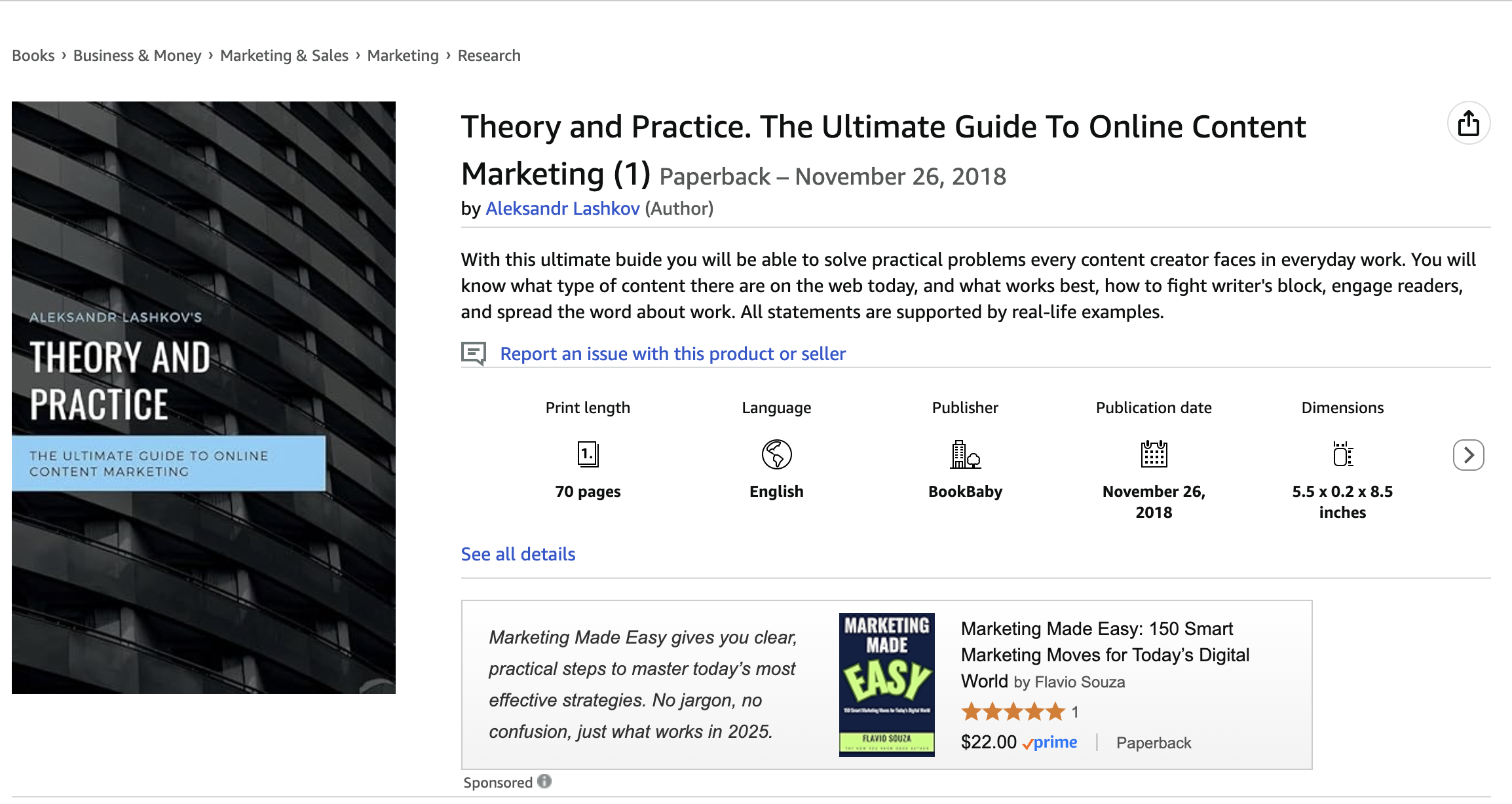The image size is (1512, 804).
Task: Expand product details carousel with right chevron
Action: (1468, 455)
